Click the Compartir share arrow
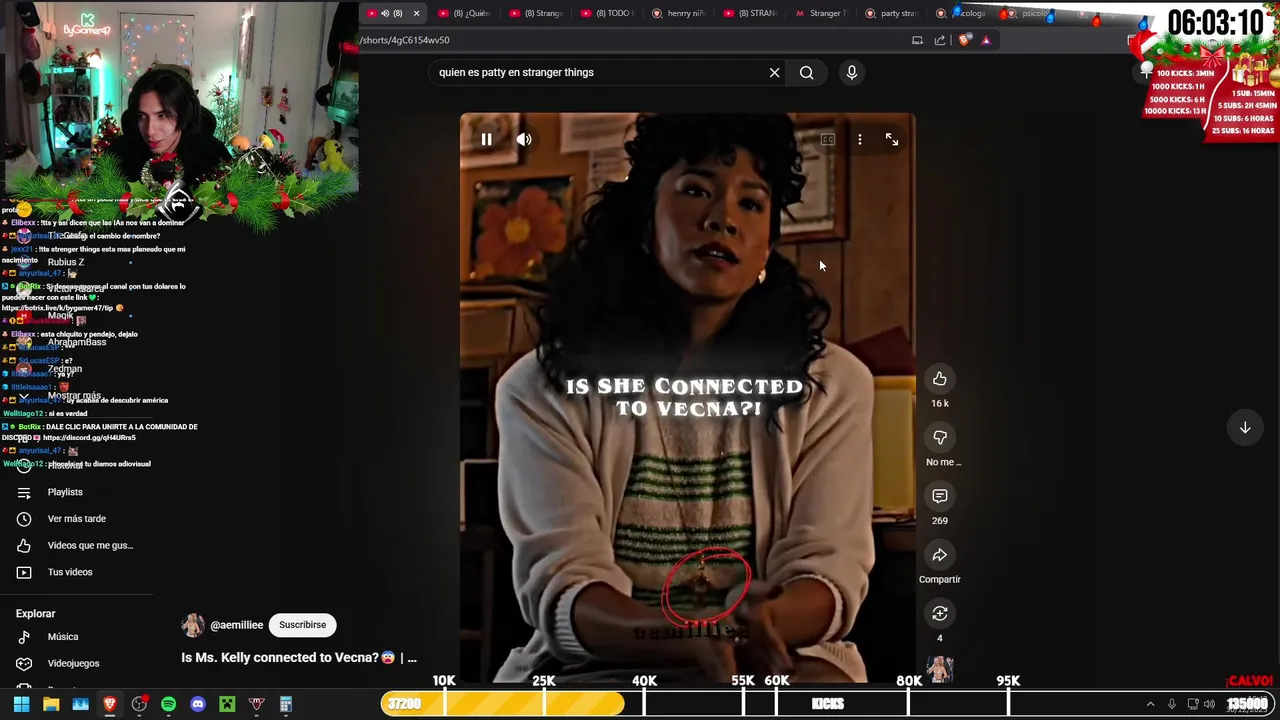 coord(940,555)
